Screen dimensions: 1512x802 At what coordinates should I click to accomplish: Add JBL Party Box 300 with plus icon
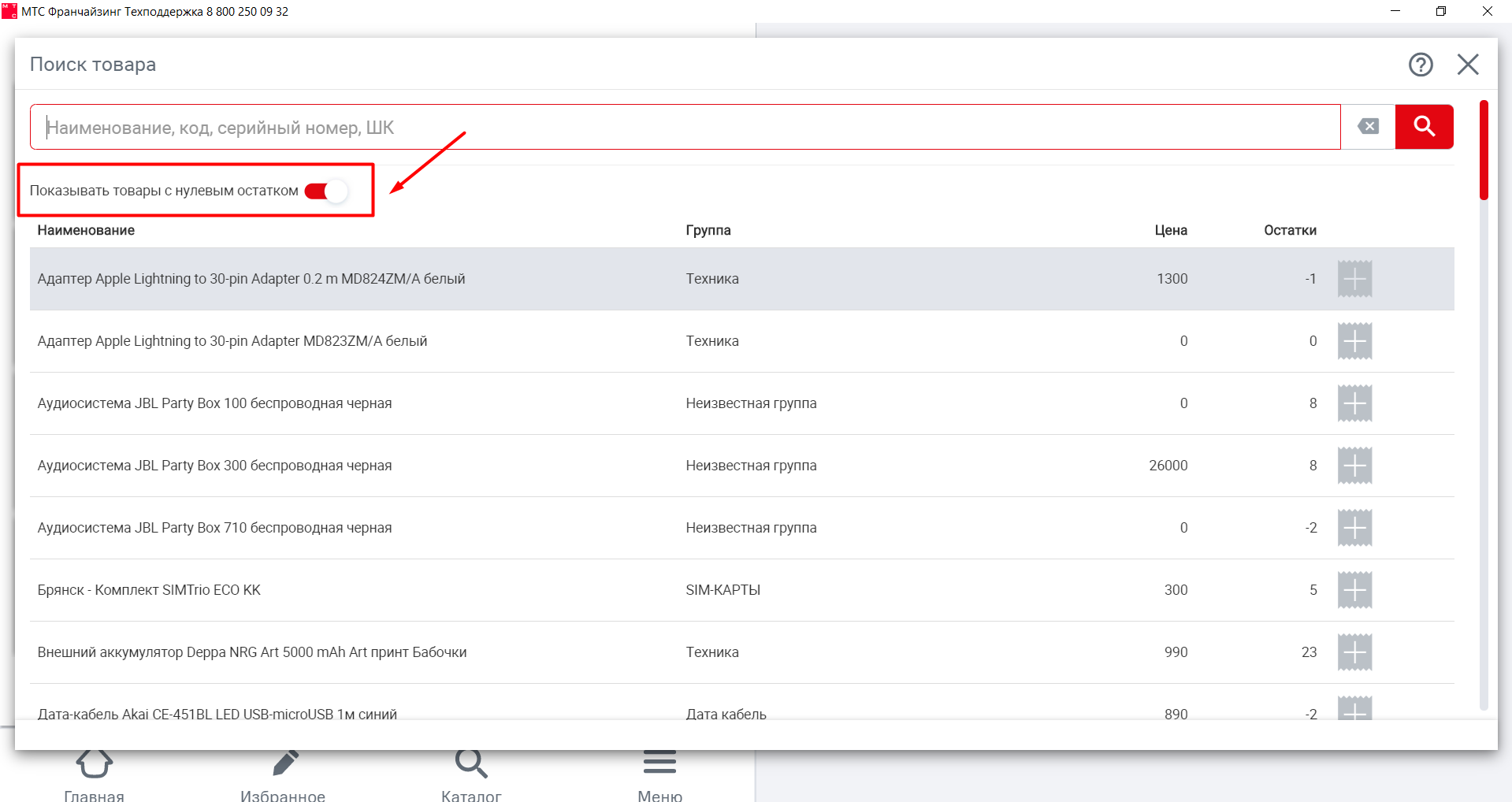click(1354, 466)
